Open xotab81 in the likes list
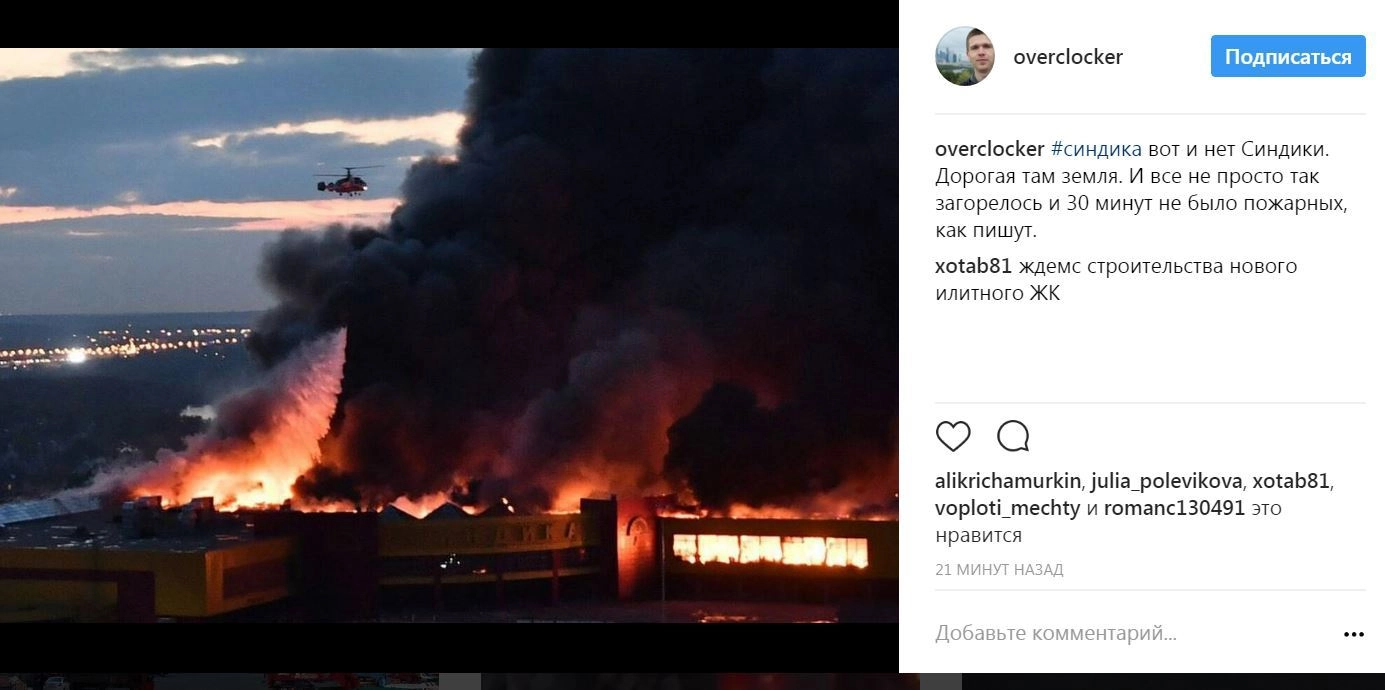The width and height of the screenshot is (1385, 690). (1293, 481)
